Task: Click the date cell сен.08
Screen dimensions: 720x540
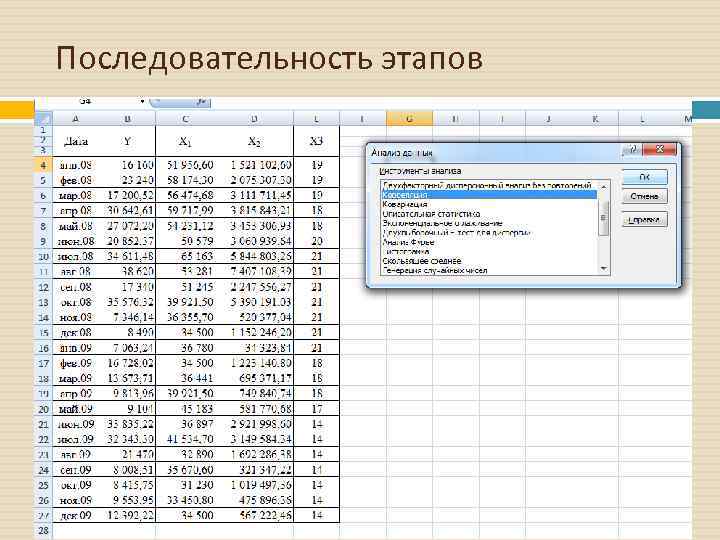Action: pos(76,287)
